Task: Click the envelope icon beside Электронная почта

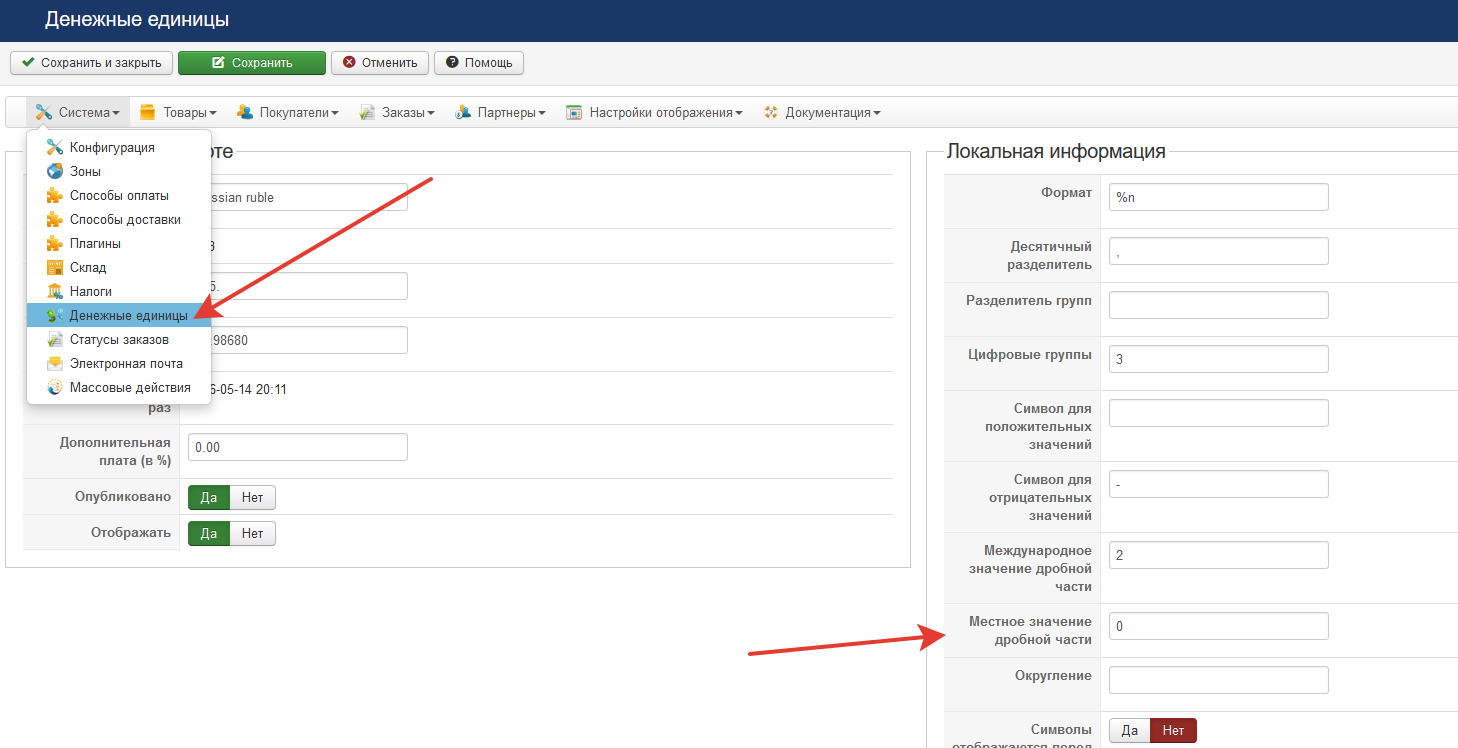Action: click(55, 363)
